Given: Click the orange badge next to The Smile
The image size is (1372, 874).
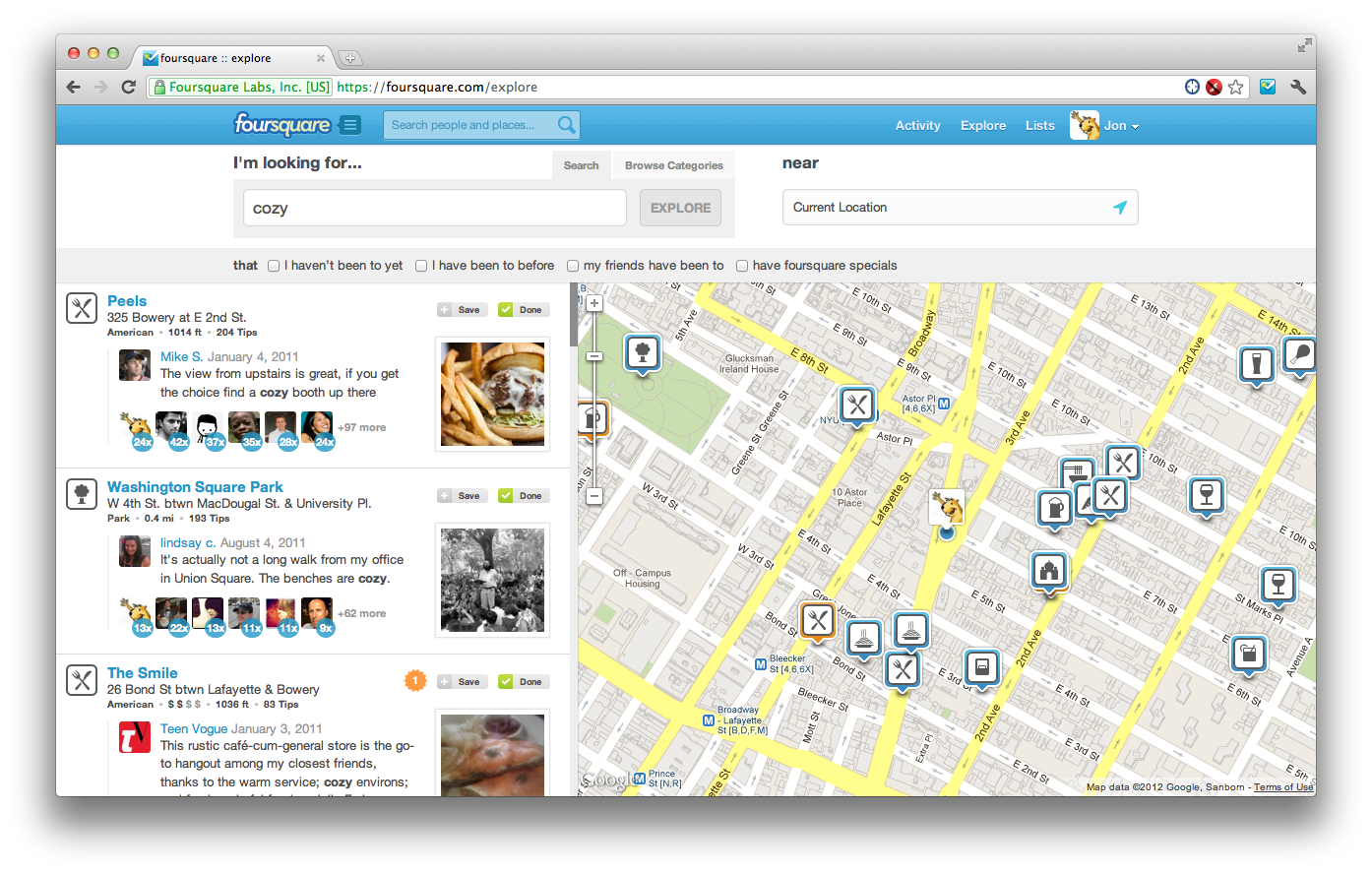Looking at the screenshot, I should click(415, 680).
